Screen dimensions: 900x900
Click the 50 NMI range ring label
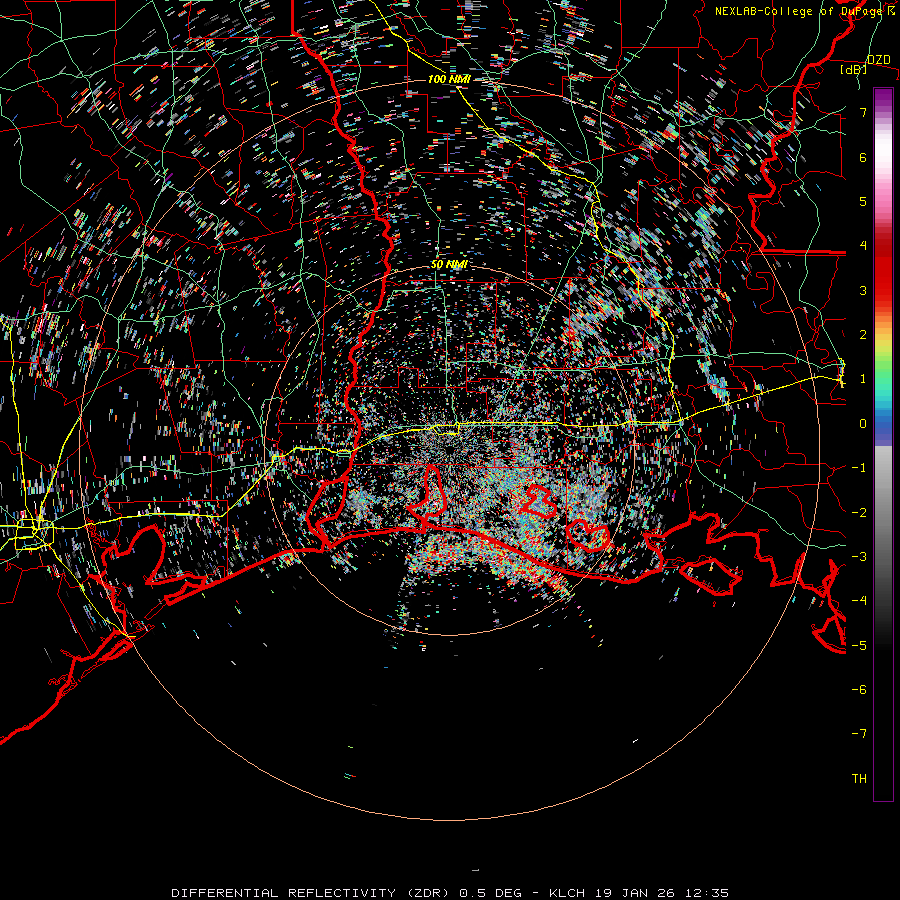click(x=449, y=265)
